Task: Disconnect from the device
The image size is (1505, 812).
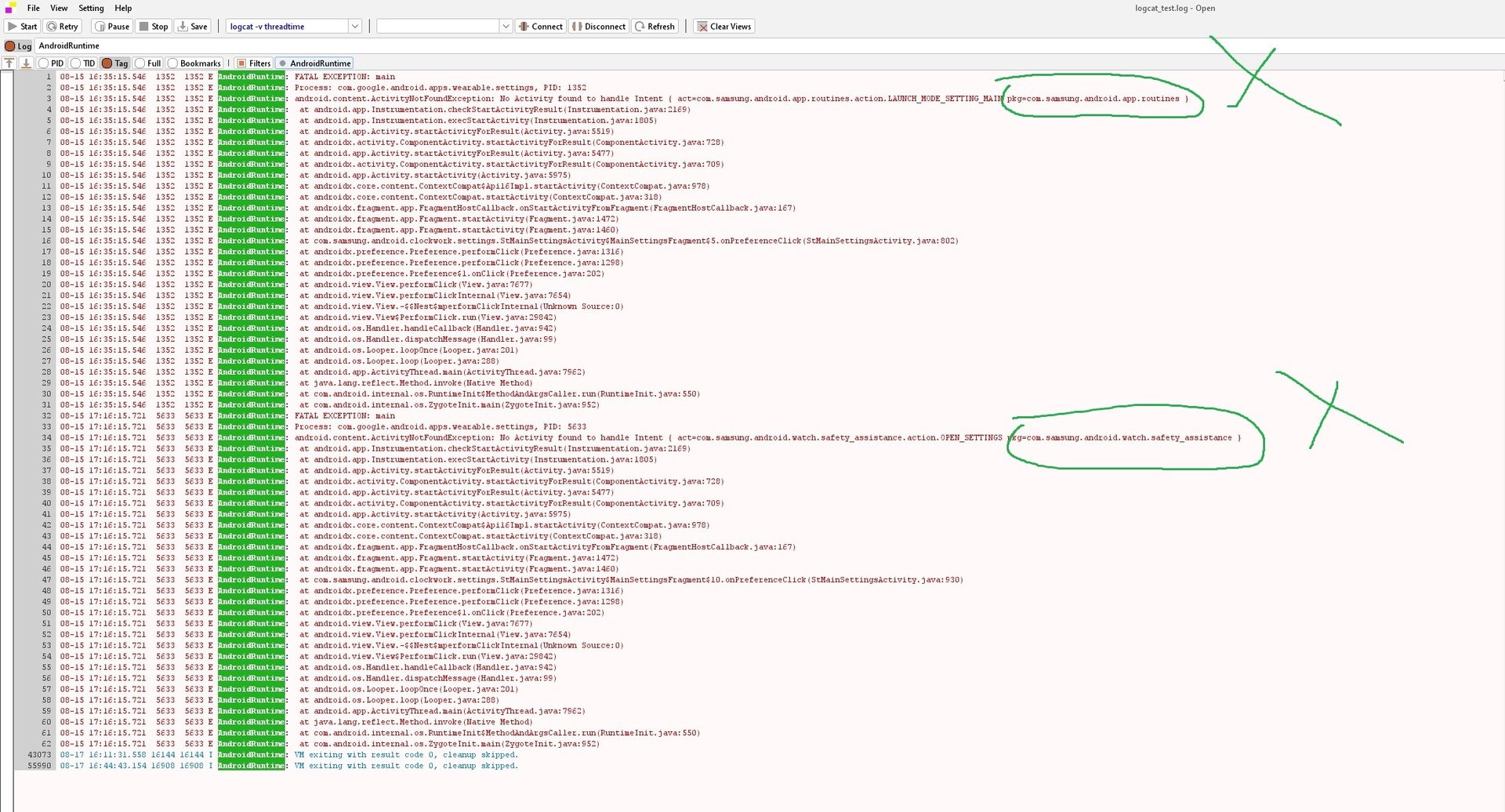Action: 599,27
